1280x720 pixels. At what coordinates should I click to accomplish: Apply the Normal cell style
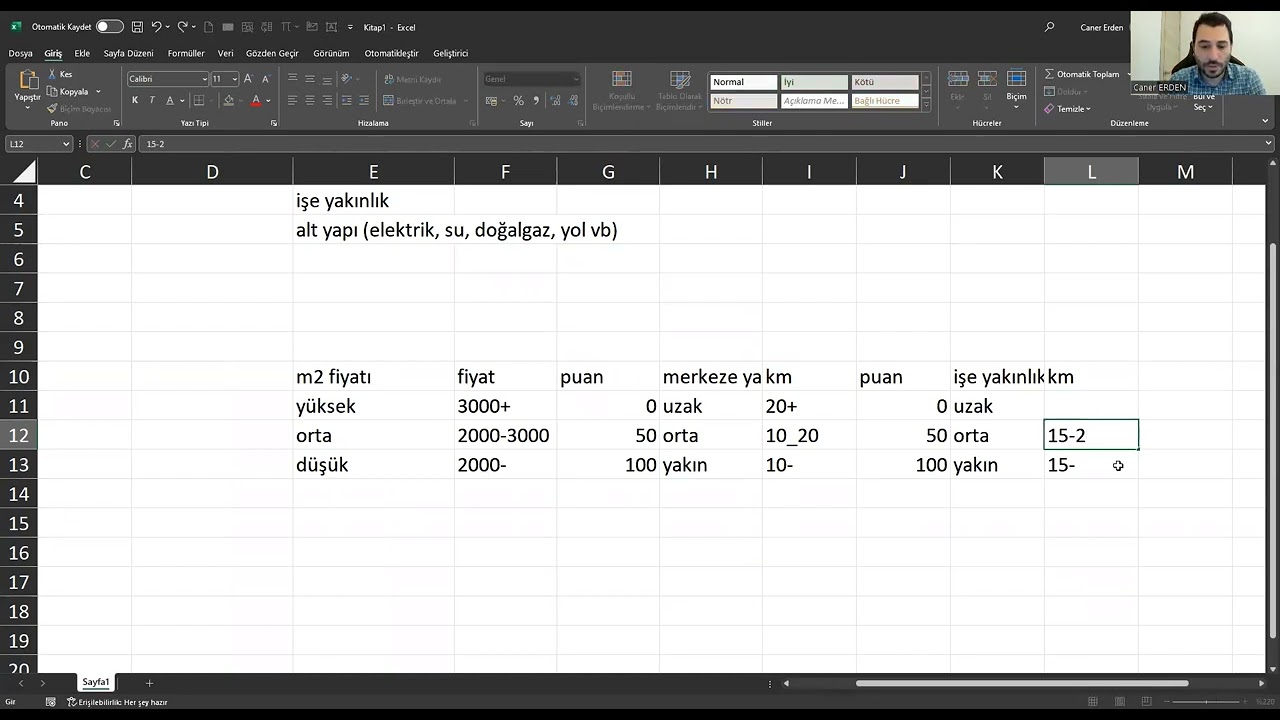[x=743, y=82]
